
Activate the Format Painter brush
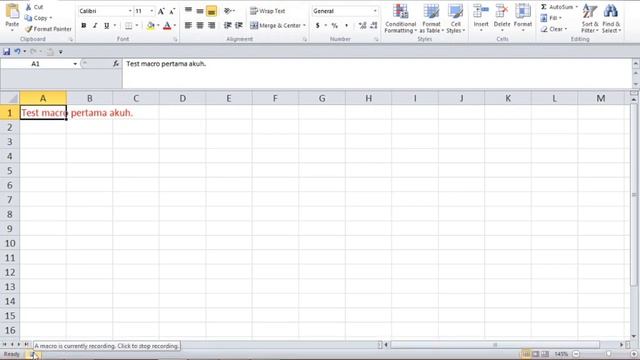(x=48, y=29)
